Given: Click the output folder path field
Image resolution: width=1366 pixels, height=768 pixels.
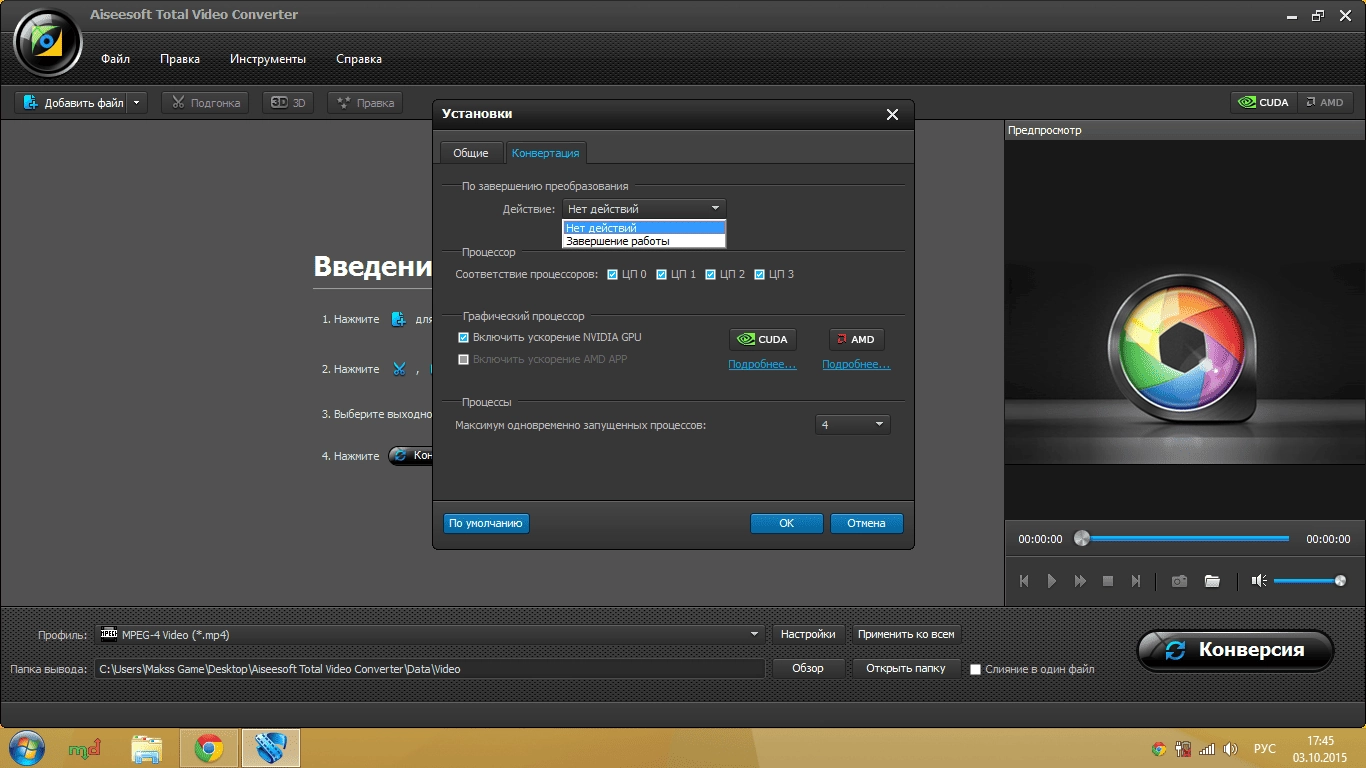Looking at the screenshot, I should point(430,669).
